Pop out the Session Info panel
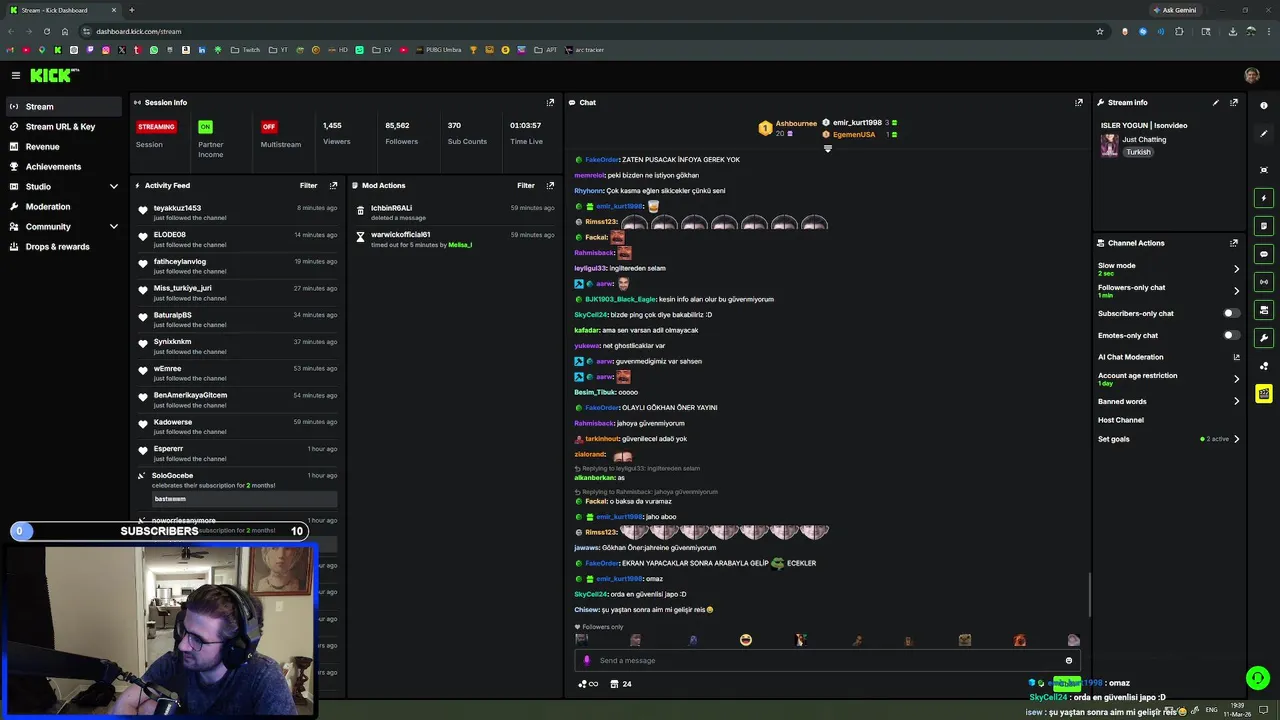 click(x=550, y=102)
